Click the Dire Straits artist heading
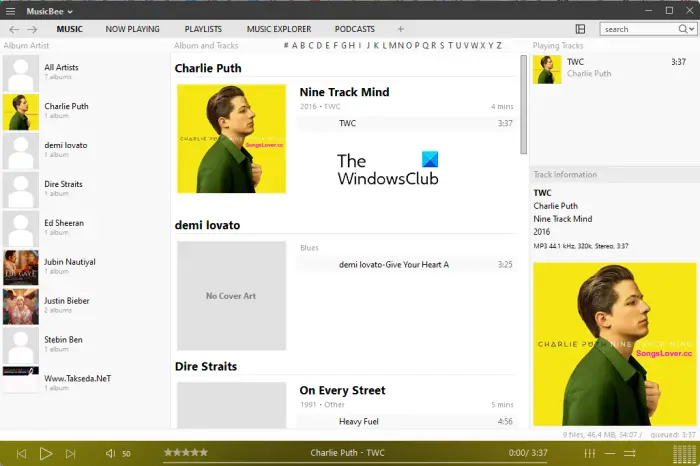The image size is (700, 466). click(x=206, y=366)
